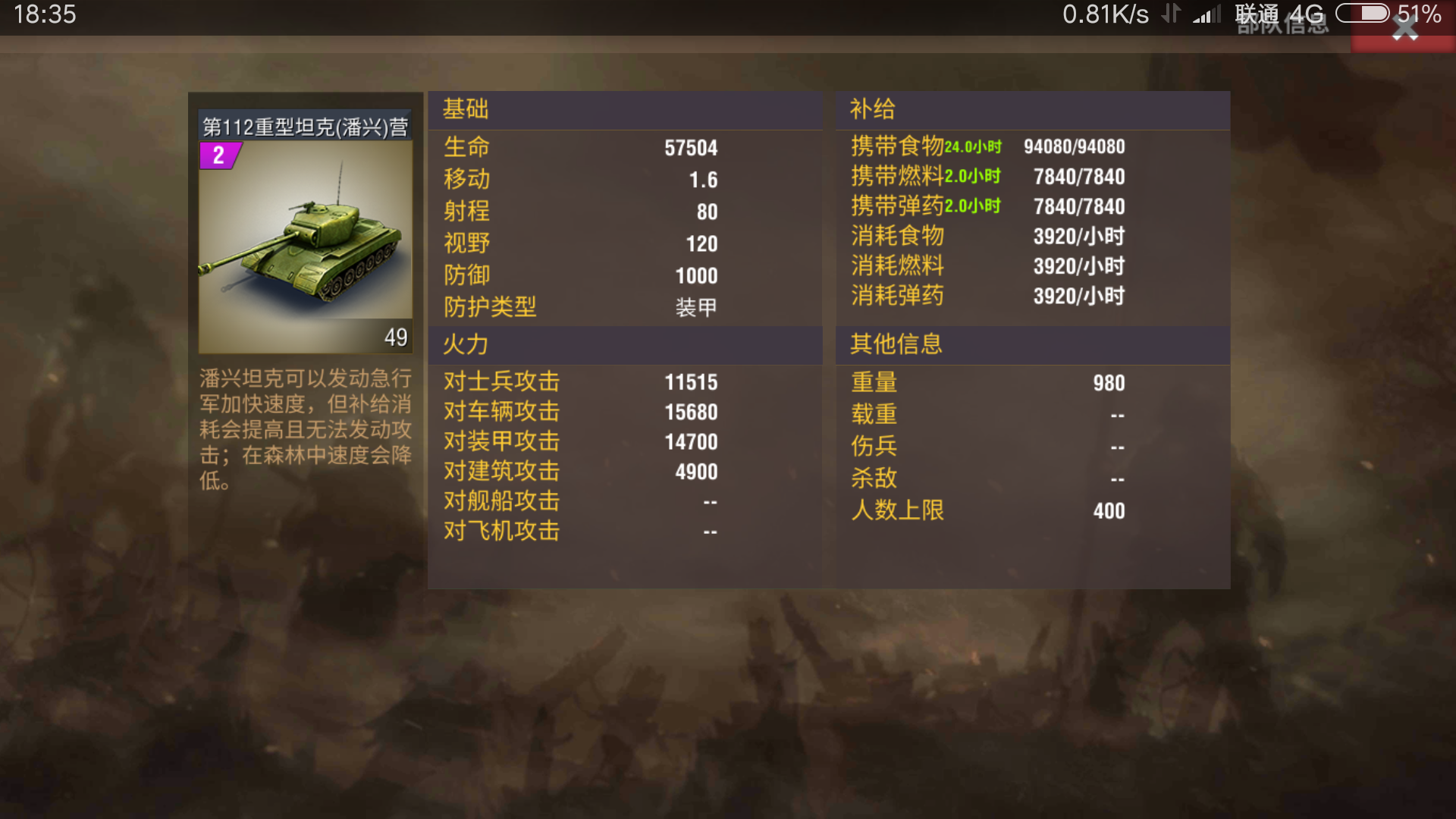This screenshot has width=1456, height=819.
Task: Close the unit info panel with X
Action: tap(1404, 30)
